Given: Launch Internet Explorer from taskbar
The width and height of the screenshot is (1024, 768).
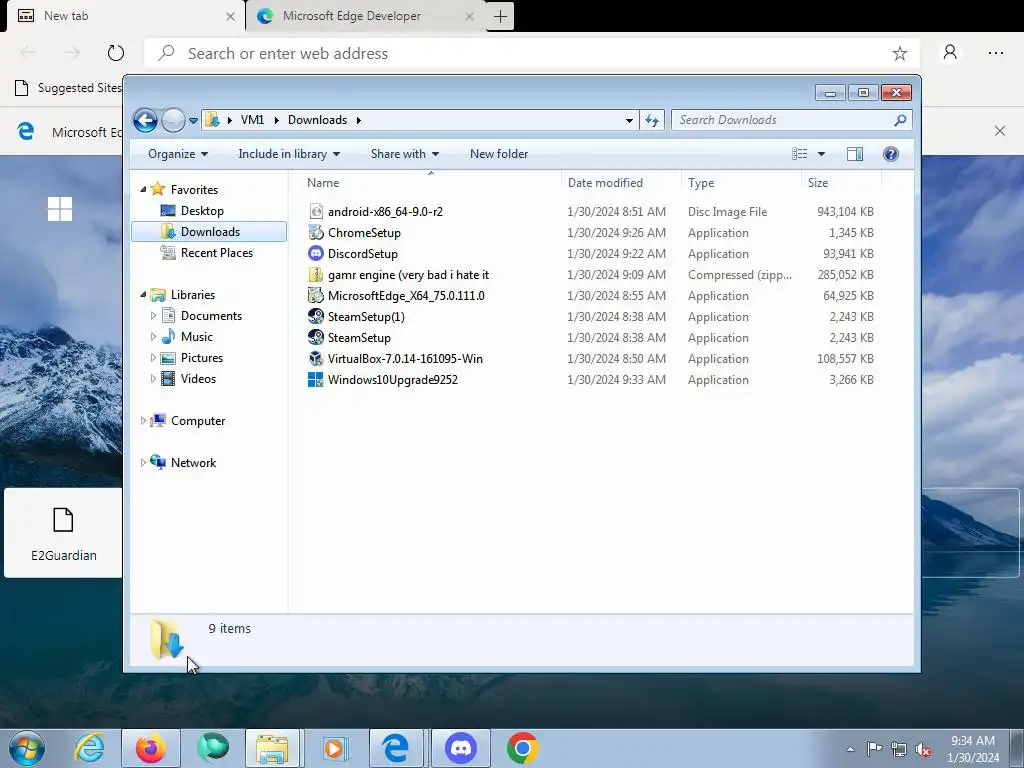Looking at the screenshot, I should point(89,748).
